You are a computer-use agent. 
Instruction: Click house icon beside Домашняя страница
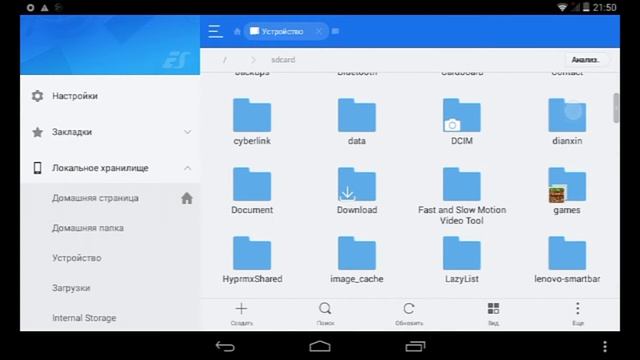[x=187, y=198]
